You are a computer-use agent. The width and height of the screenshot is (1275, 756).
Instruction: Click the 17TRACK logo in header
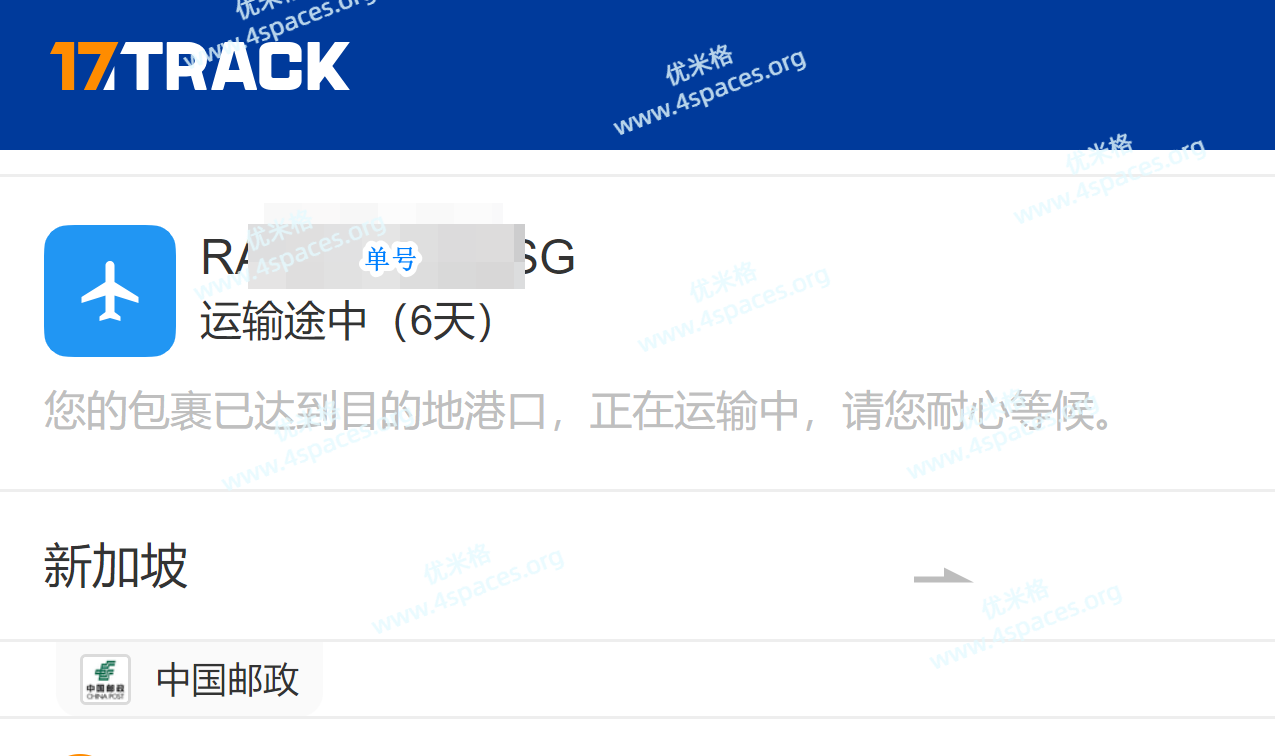click(x=200, y=66)
